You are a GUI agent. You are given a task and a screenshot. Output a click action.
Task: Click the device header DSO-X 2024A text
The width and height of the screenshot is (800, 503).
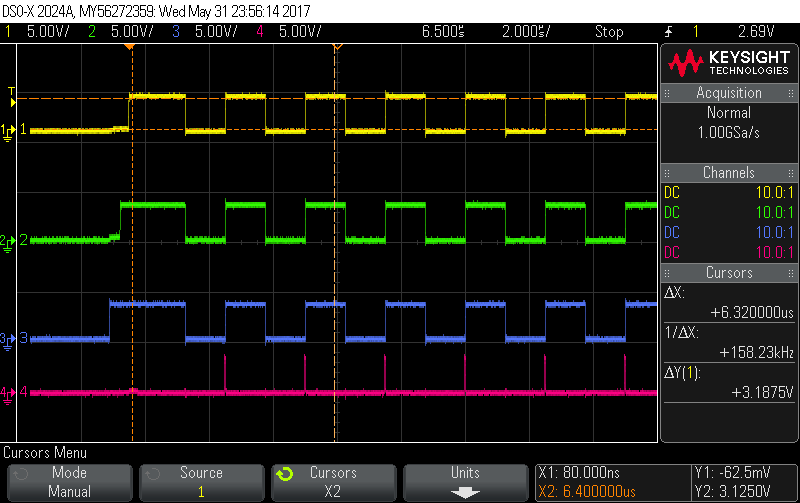(x=39, y=11)
